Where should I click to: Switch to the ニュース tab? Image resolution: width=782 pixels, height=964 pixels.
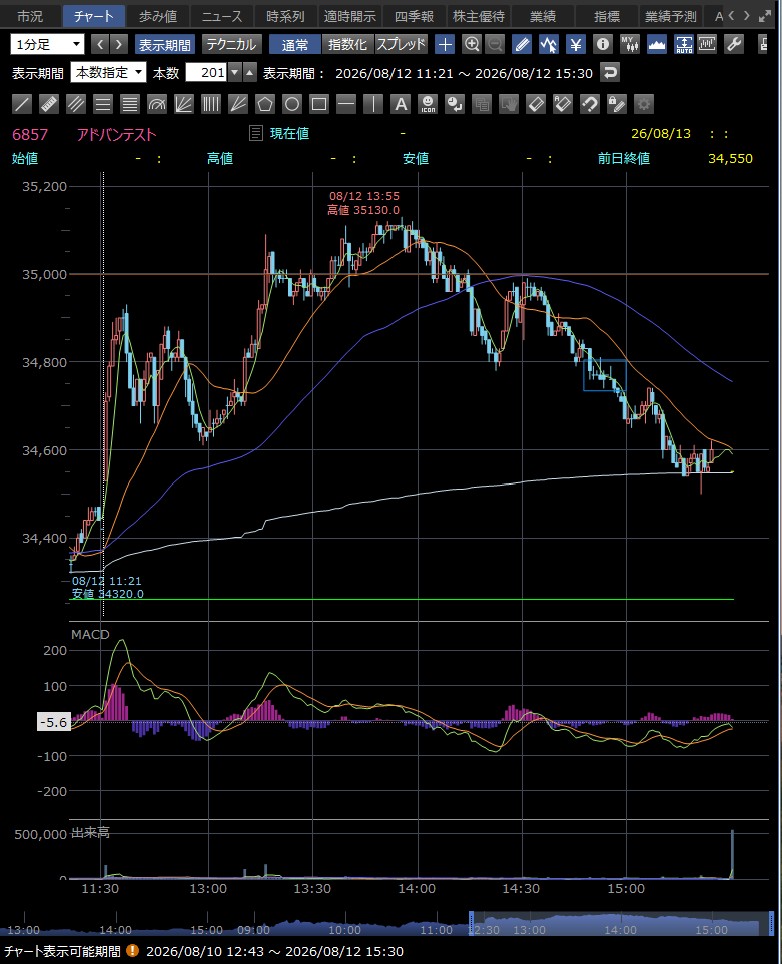(222, 15)
